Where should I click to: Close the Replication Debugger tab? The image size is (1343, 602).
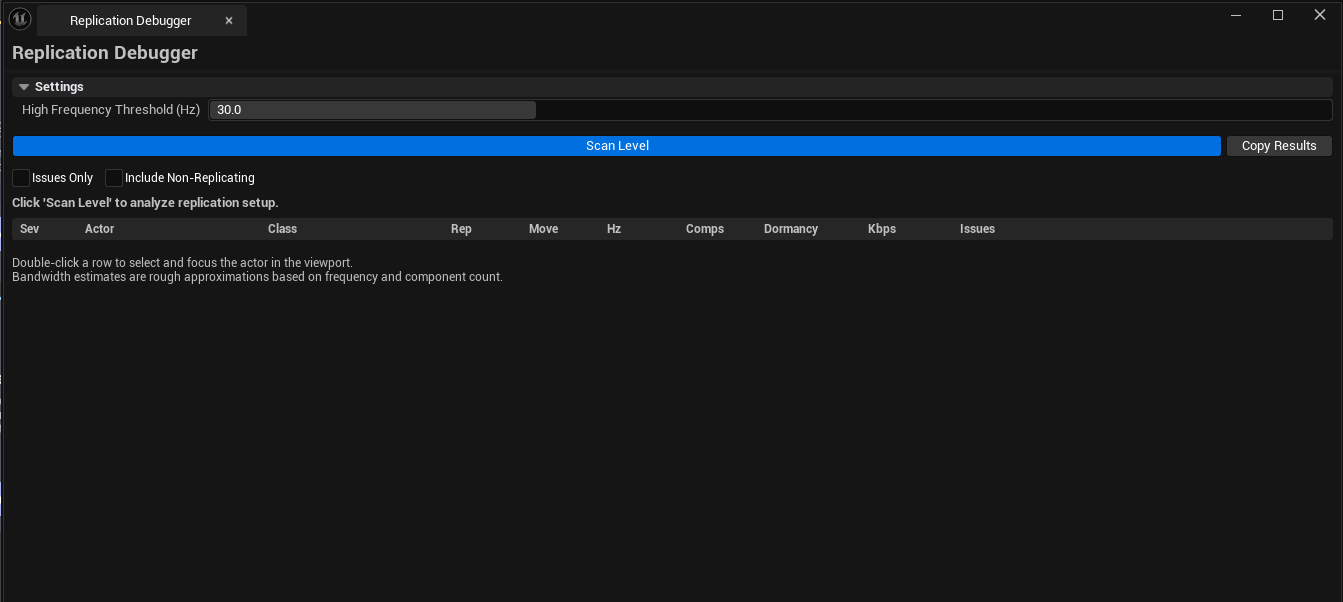click(229, 21)
